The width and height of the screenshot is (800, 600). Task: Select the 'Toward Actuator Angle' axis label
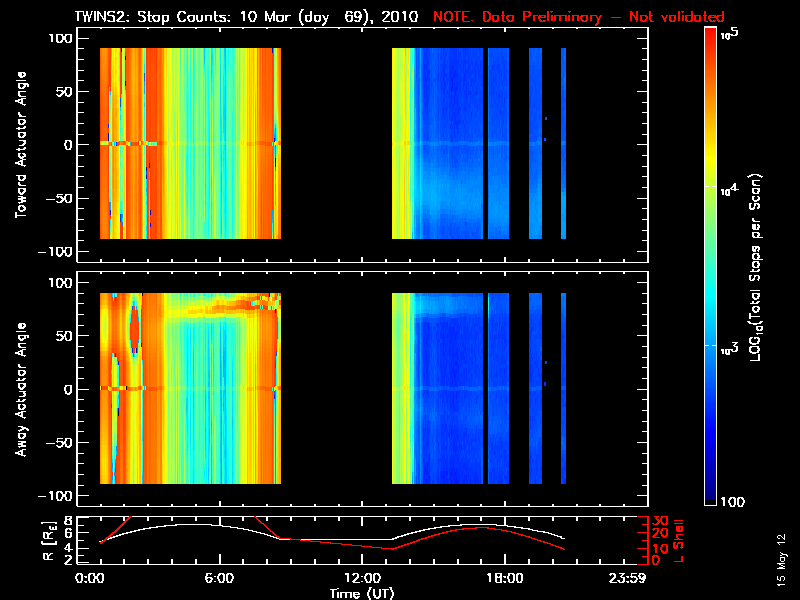[x=21, y=144]
